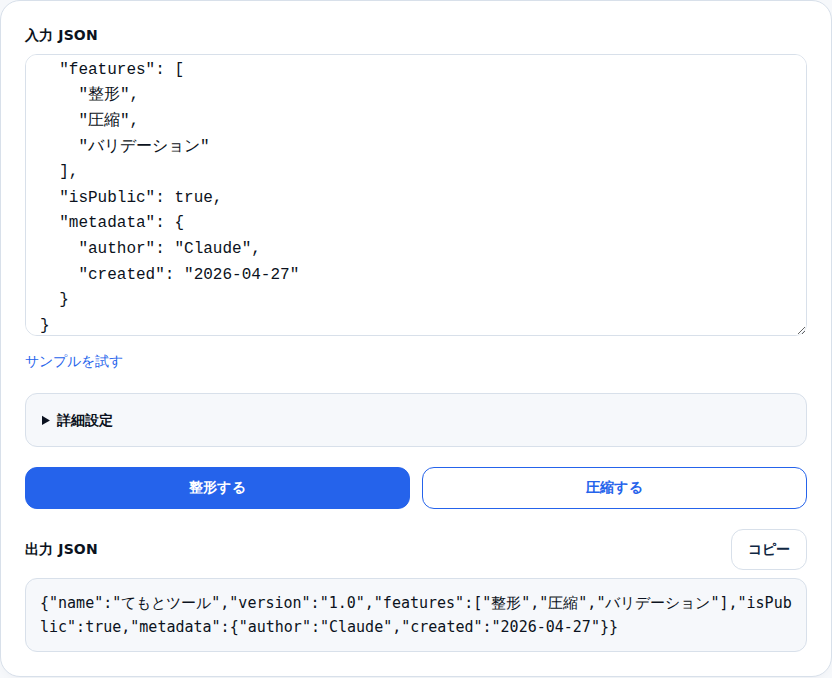Click the 入力 JSON heading label
The image size is (832, 678).
pyautogui.click(x=61, y=35)
